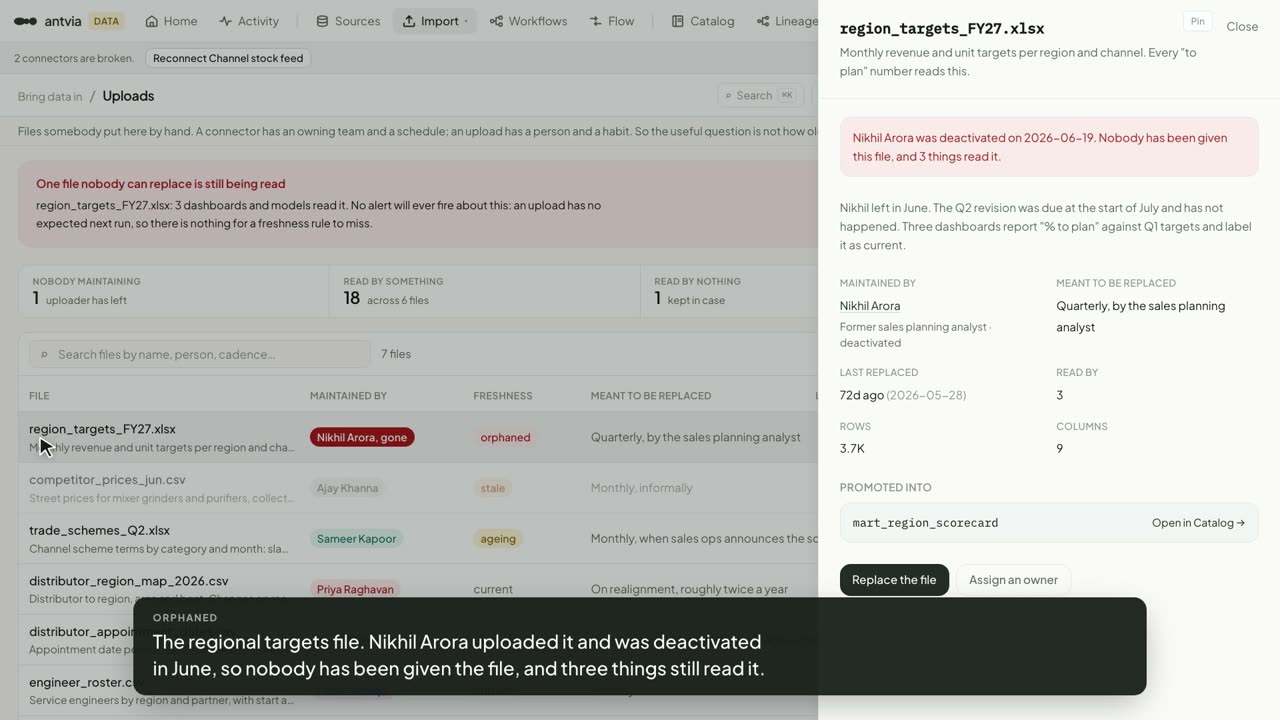Navigate to Workflows
This screenshot has height=720, width=1280.
pos(528,21)
